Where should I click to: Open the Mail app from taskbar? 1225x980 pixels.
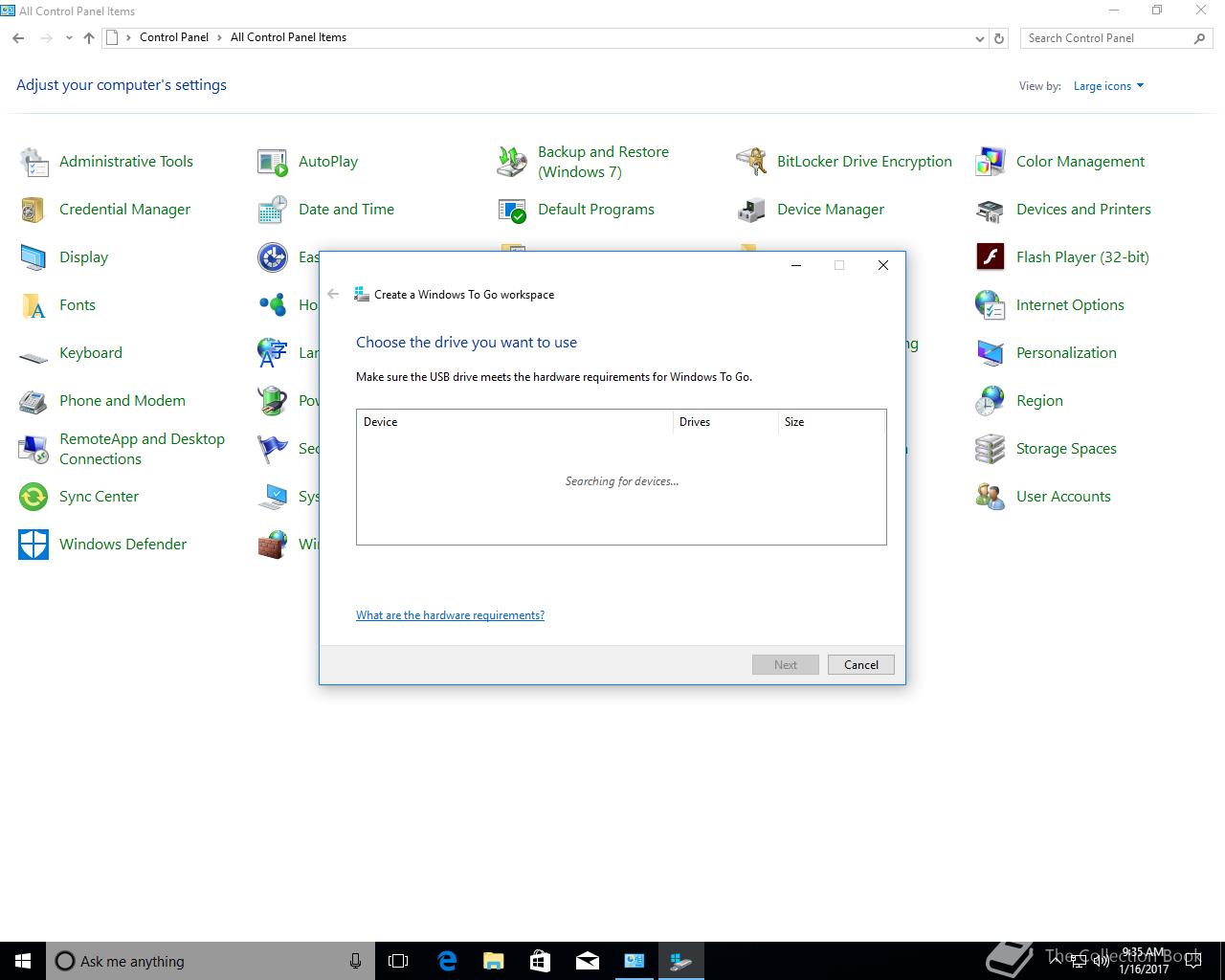click(587, 961)
